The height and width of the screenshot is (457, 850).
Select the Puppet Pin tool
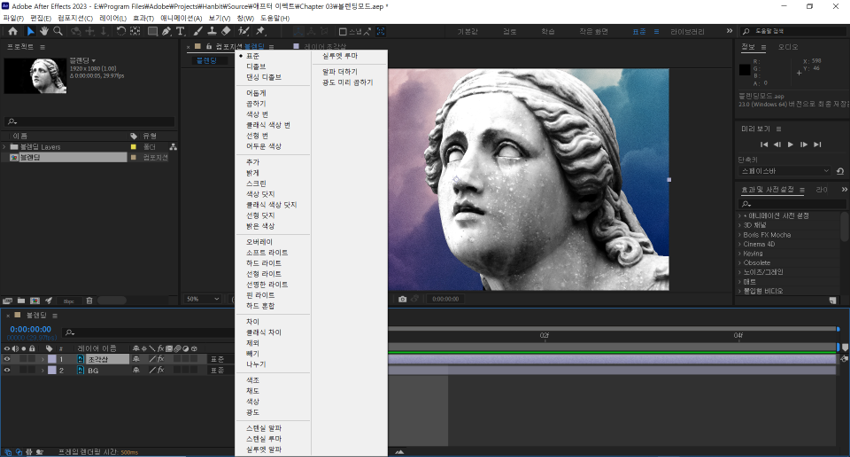260,31
